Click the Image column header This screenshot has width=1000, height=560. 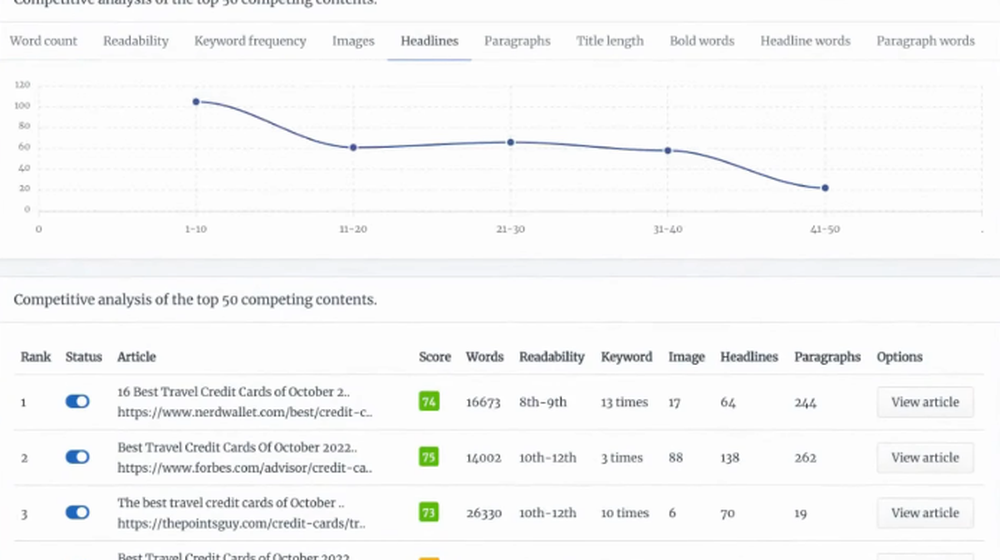pyautogui.click(x=686, y=357)
